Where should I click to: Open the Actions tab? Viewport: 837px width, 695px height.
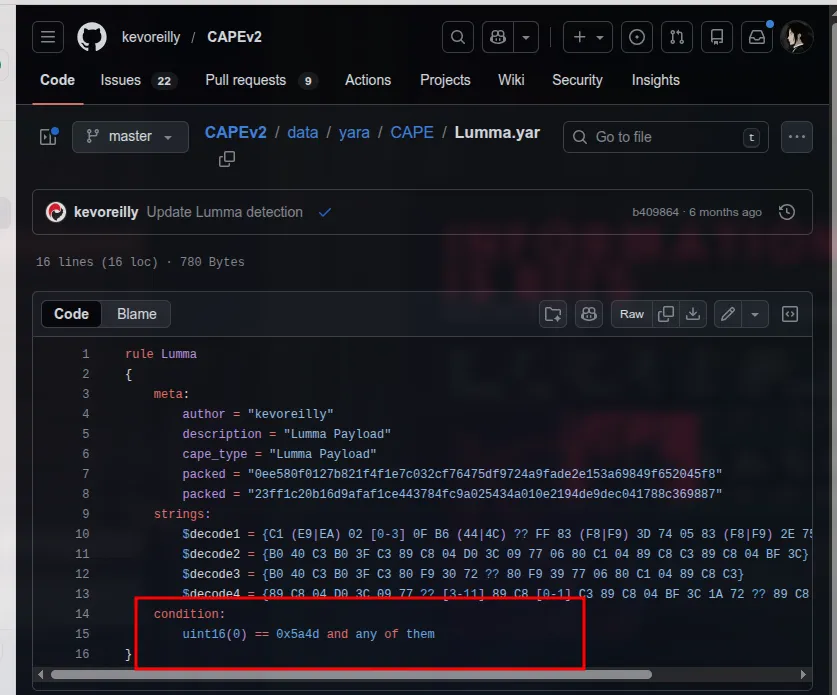pyautogui.click(x=368, y=80)
